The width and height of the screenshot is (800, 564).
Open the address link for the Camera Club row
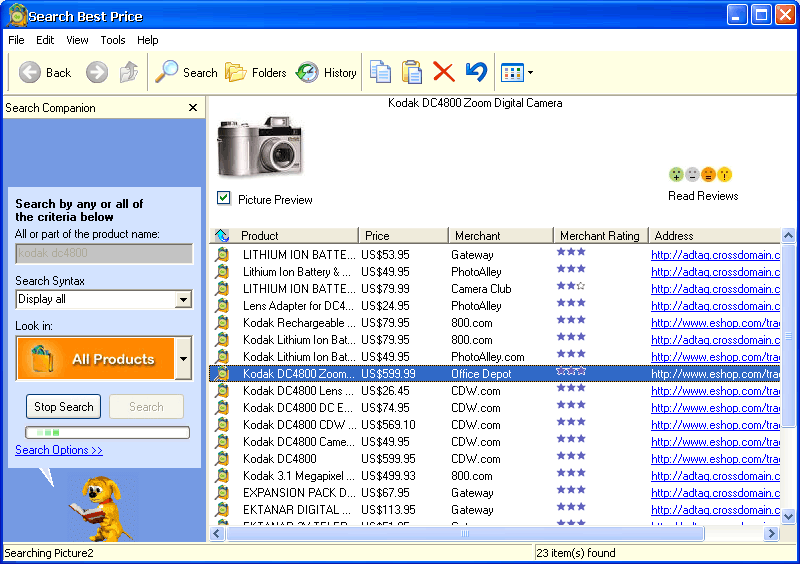pyautogui.click(x=715, y=289)
